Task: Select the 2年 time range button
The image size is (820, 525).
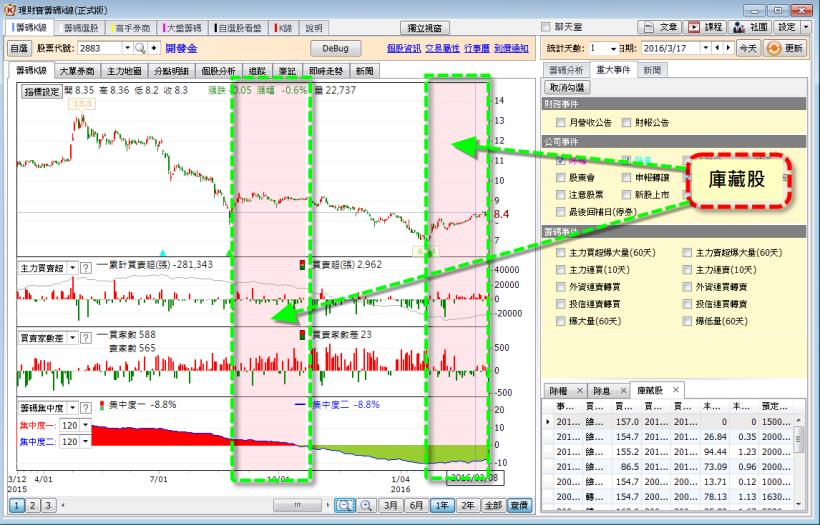Action: click(465, 506)
